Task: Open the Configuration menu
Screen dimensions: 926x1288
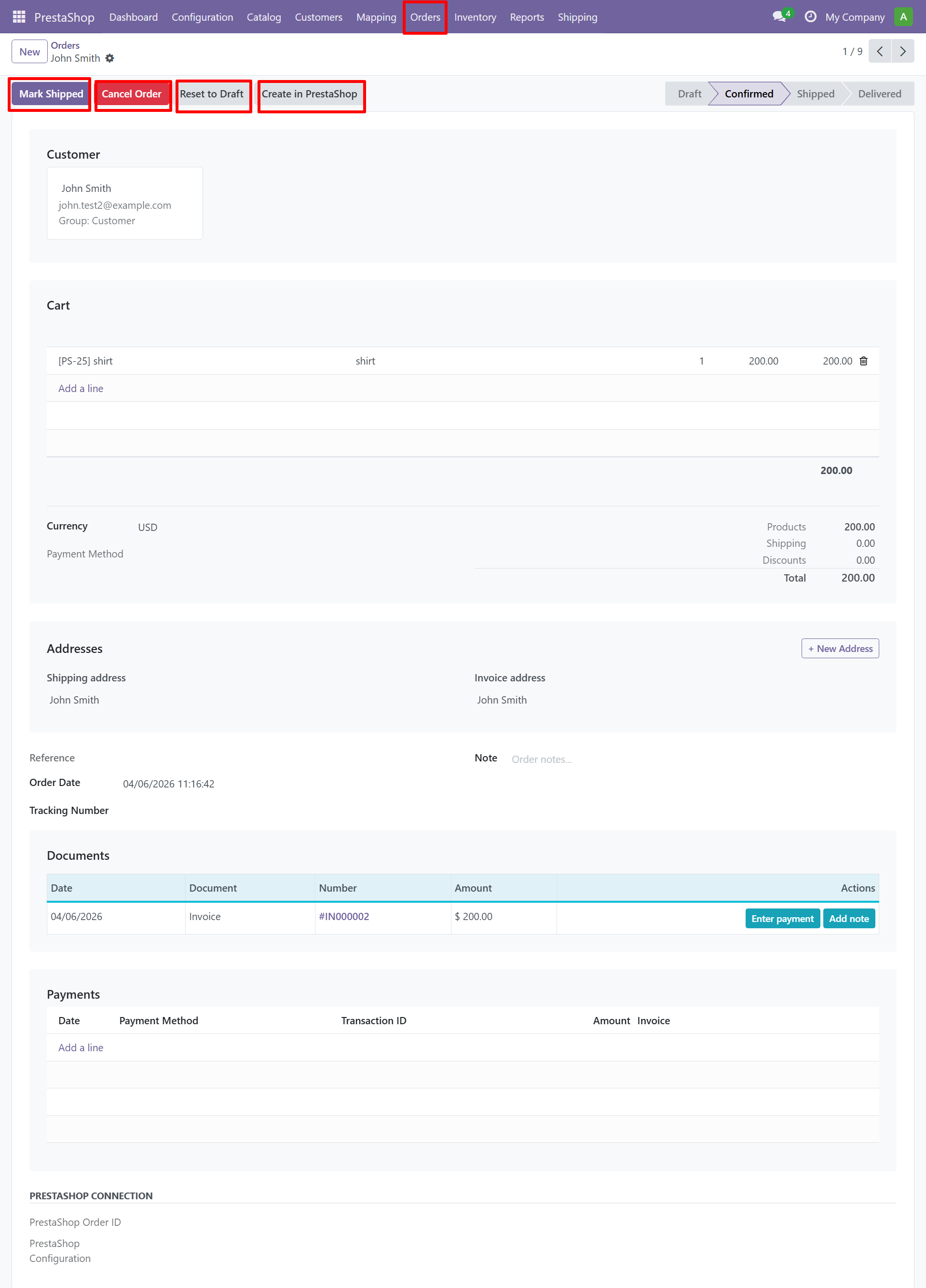Action: tap(202, 18)
